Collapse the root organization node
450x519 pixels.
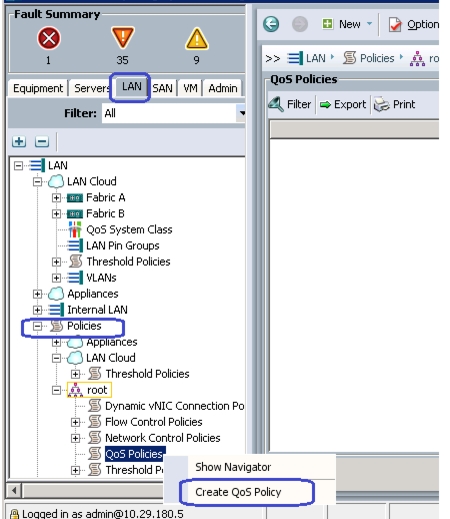(x=56, y=390)
